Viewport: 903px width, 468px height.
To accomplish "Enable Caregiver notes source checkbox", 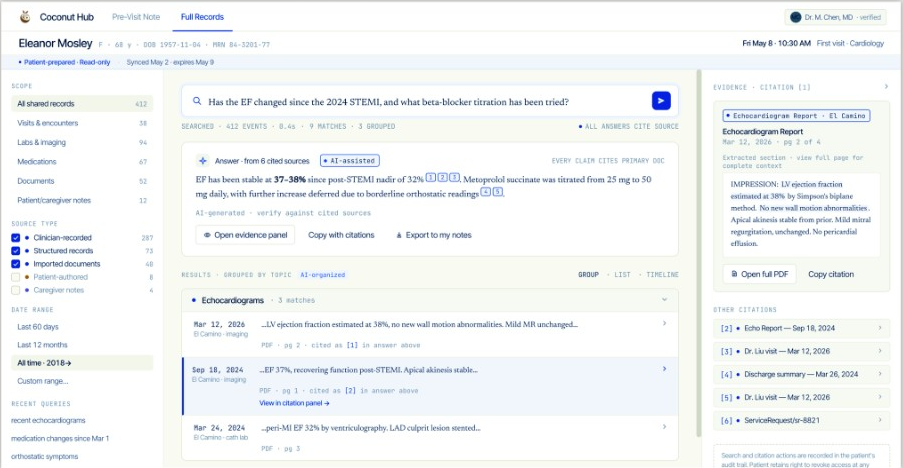I will point(16,291).
